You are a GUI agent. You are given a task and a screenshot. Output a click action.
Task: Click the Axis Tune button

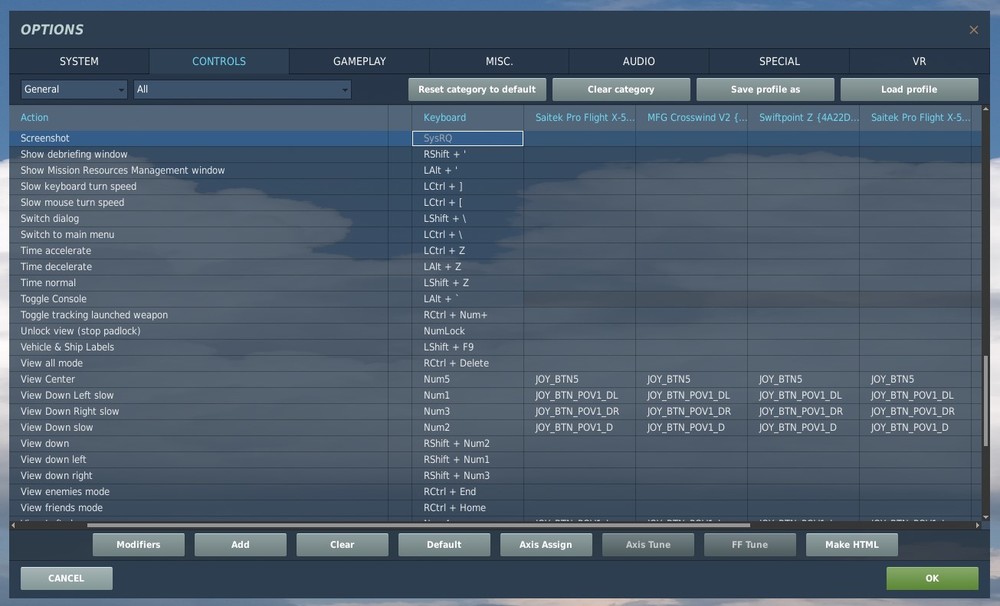(648, 545)
